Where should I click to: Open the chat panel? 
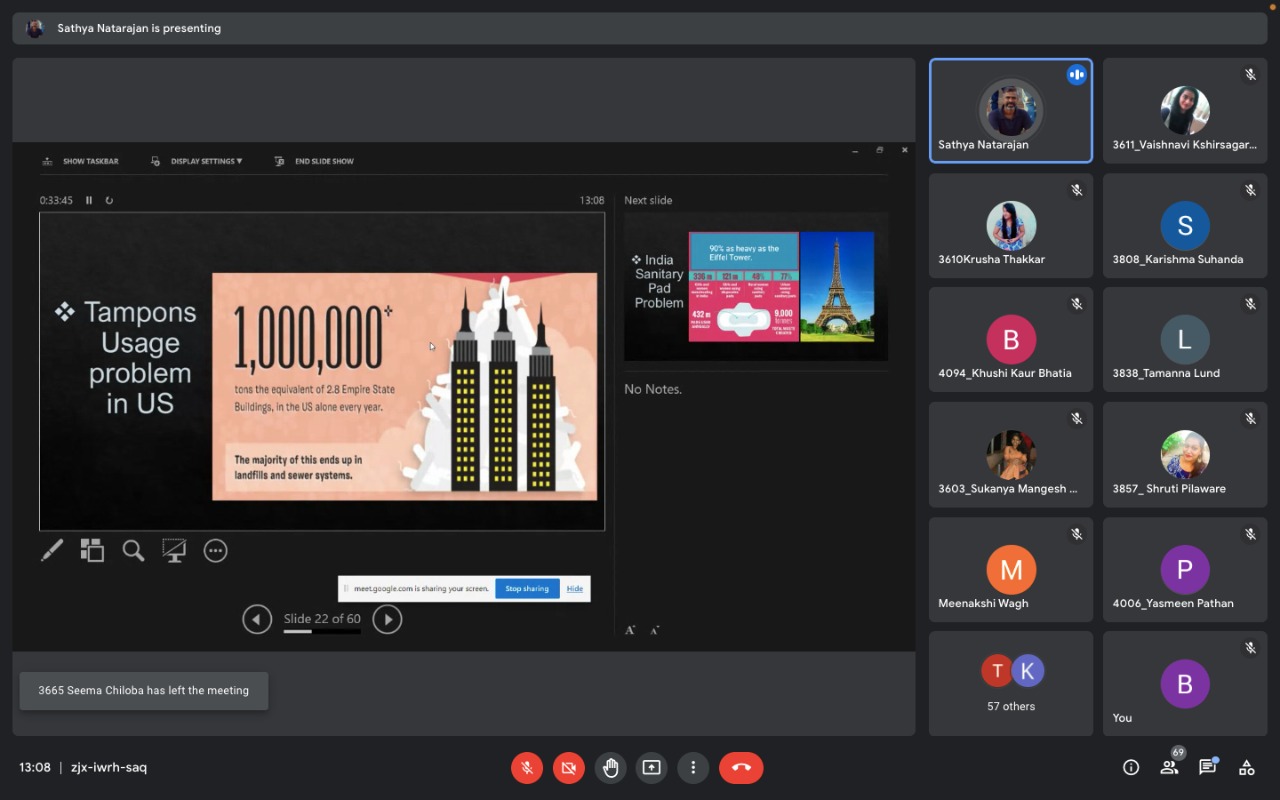point(1207,768)
